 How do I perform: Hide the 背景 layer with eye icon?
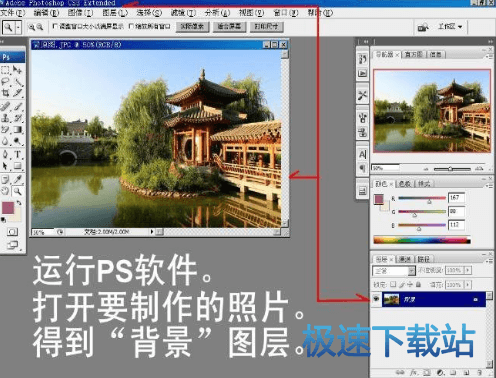click(x=376, y=299)
